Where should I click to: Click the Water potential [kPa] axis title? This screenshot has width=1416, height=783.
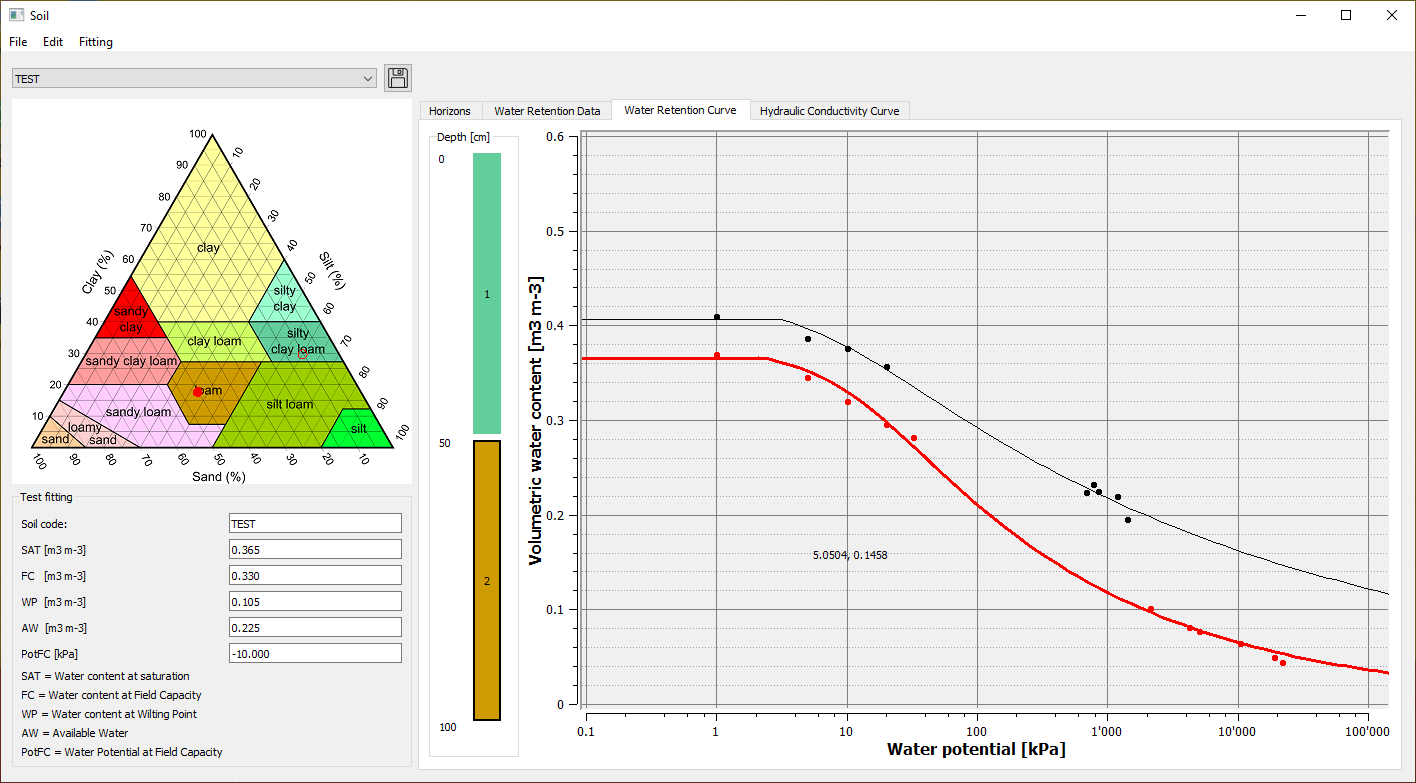point(976,749)
